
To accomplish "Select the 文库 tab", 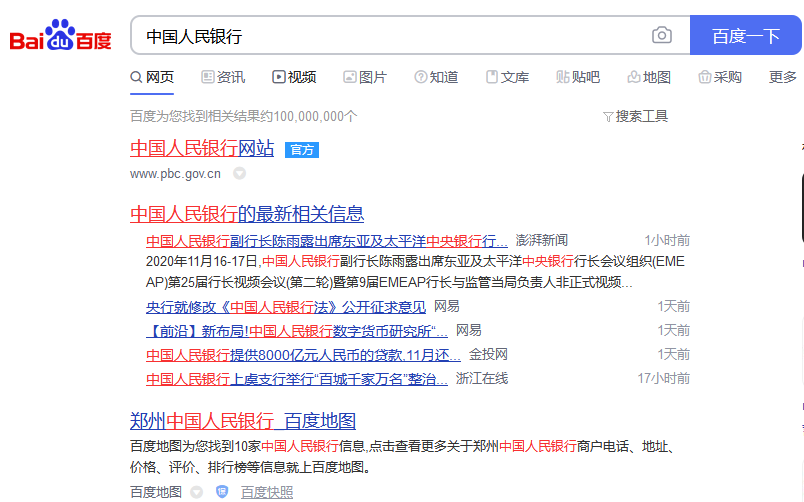I will click(x=507, y=77).
